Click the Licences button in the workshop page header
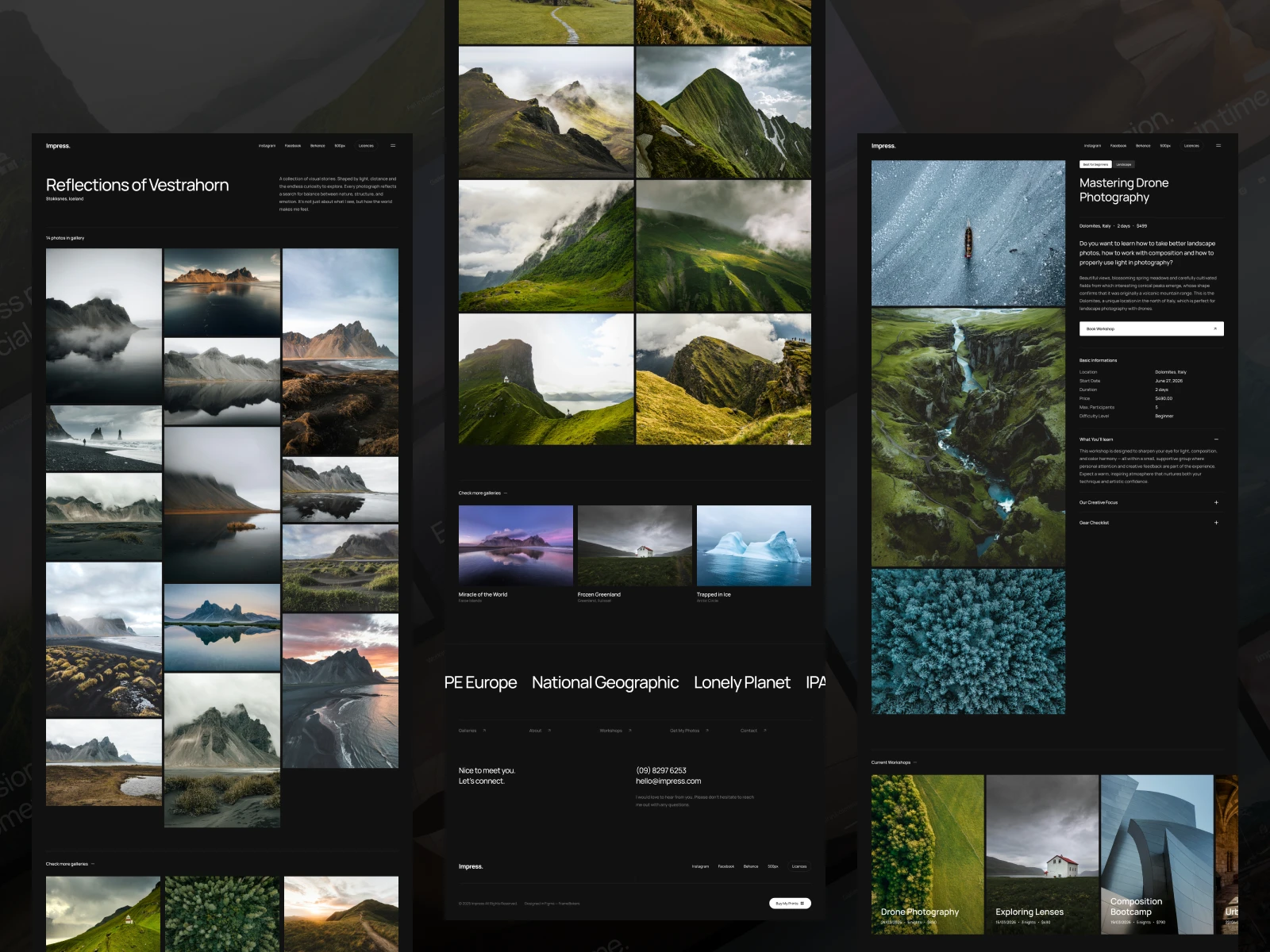The image size is (1270, 952). (1191, 146)
